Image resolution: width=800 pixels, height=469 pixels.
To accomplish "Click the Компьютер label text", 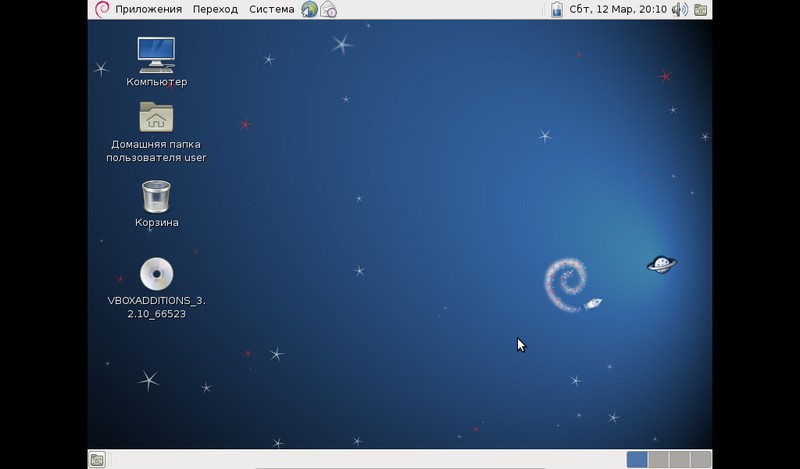I will click(x=157, y=82).
